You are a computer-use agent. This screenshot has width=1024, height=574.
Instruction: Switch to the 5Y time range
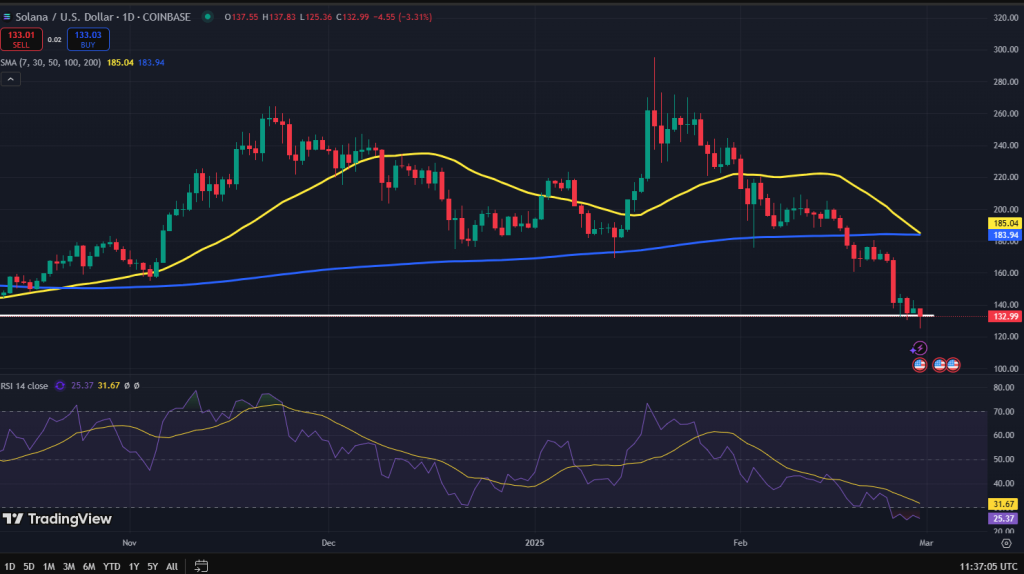[152, 566]
